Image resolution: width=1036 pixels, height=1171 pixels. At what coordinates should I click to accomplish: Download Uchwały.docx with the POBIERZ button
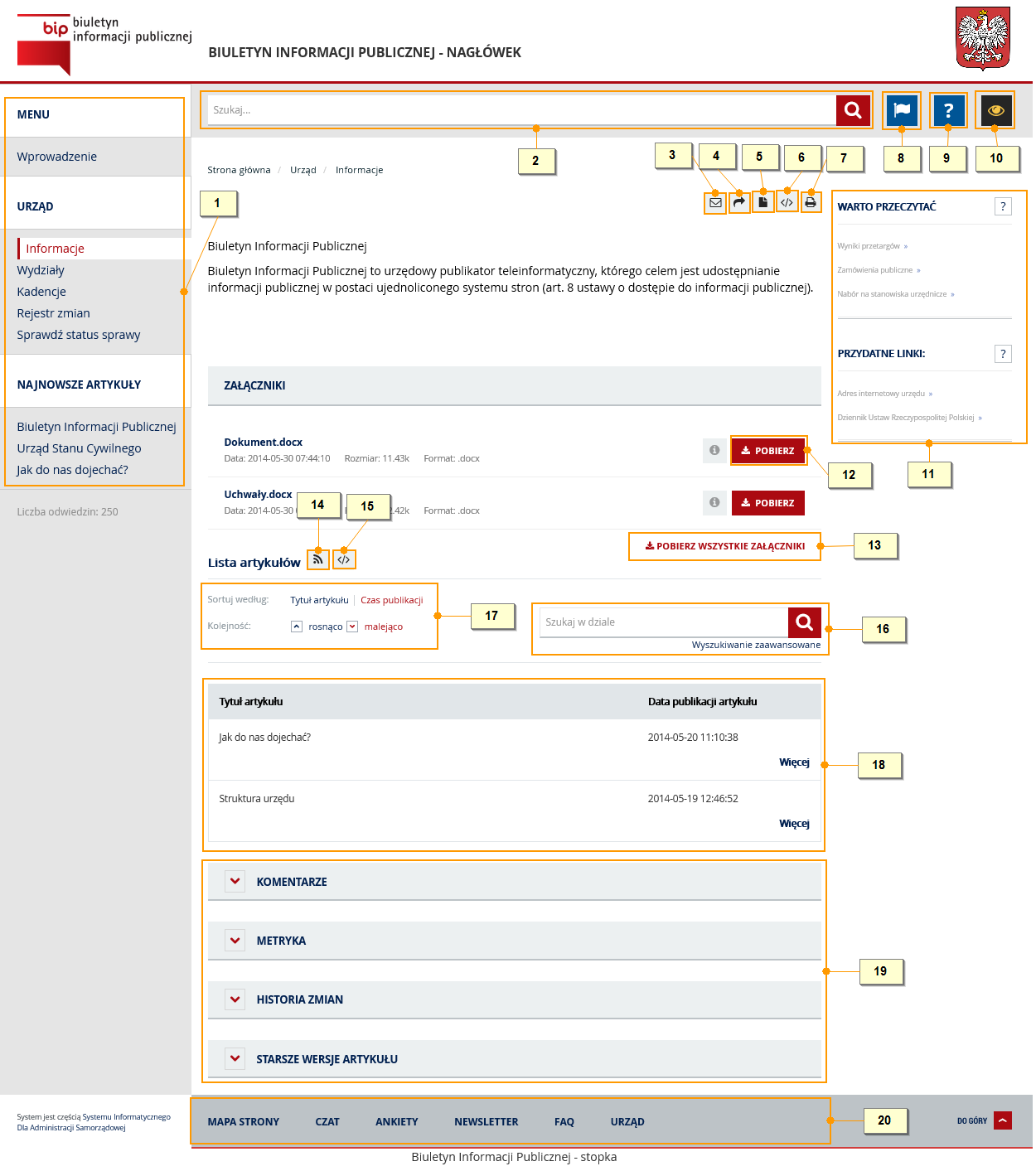click(x=767, y=503)
